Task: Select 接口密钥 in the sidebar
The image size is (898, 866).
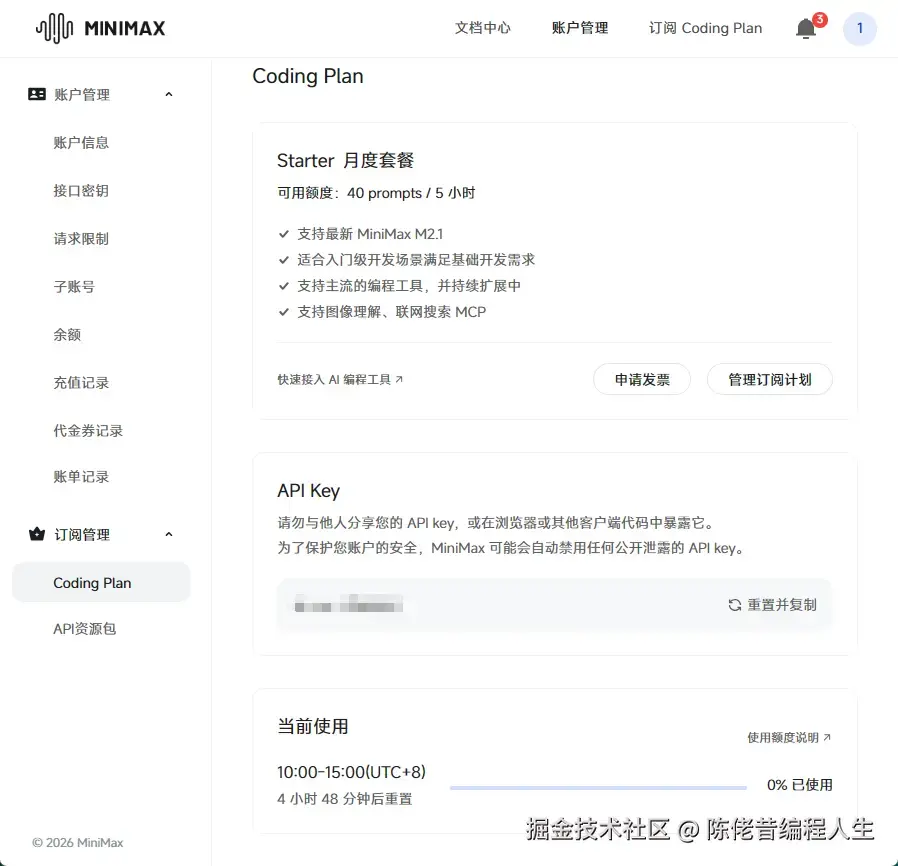Action: coord(80,190)
